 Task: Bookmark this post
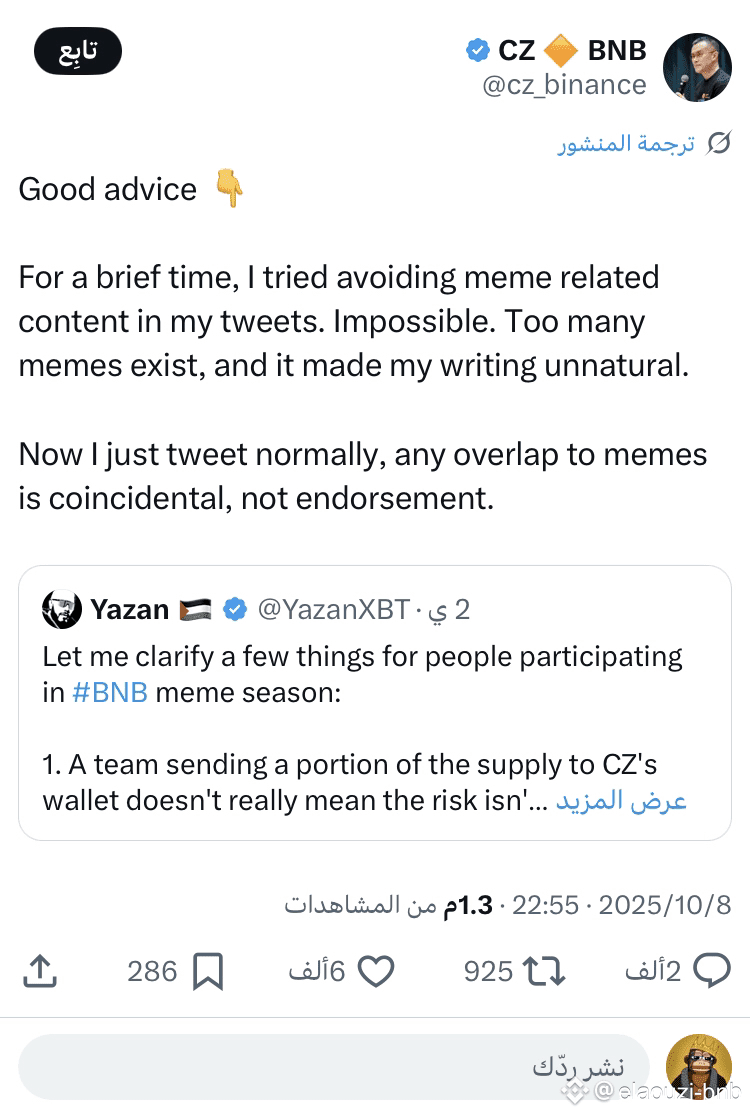click(207, 970)
